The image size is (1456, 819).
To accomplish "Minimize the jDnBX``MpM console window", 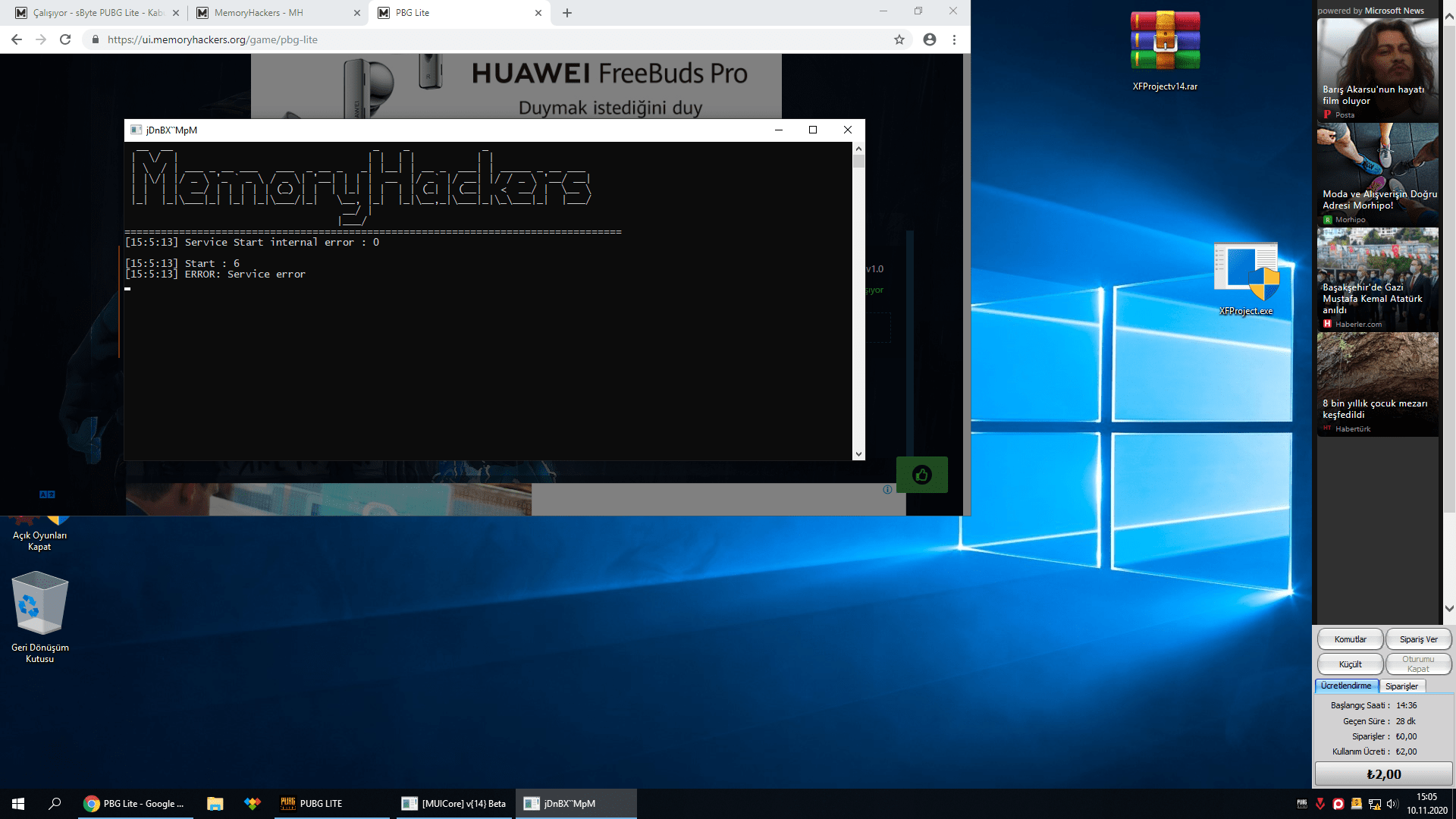I will click(778, 130).
